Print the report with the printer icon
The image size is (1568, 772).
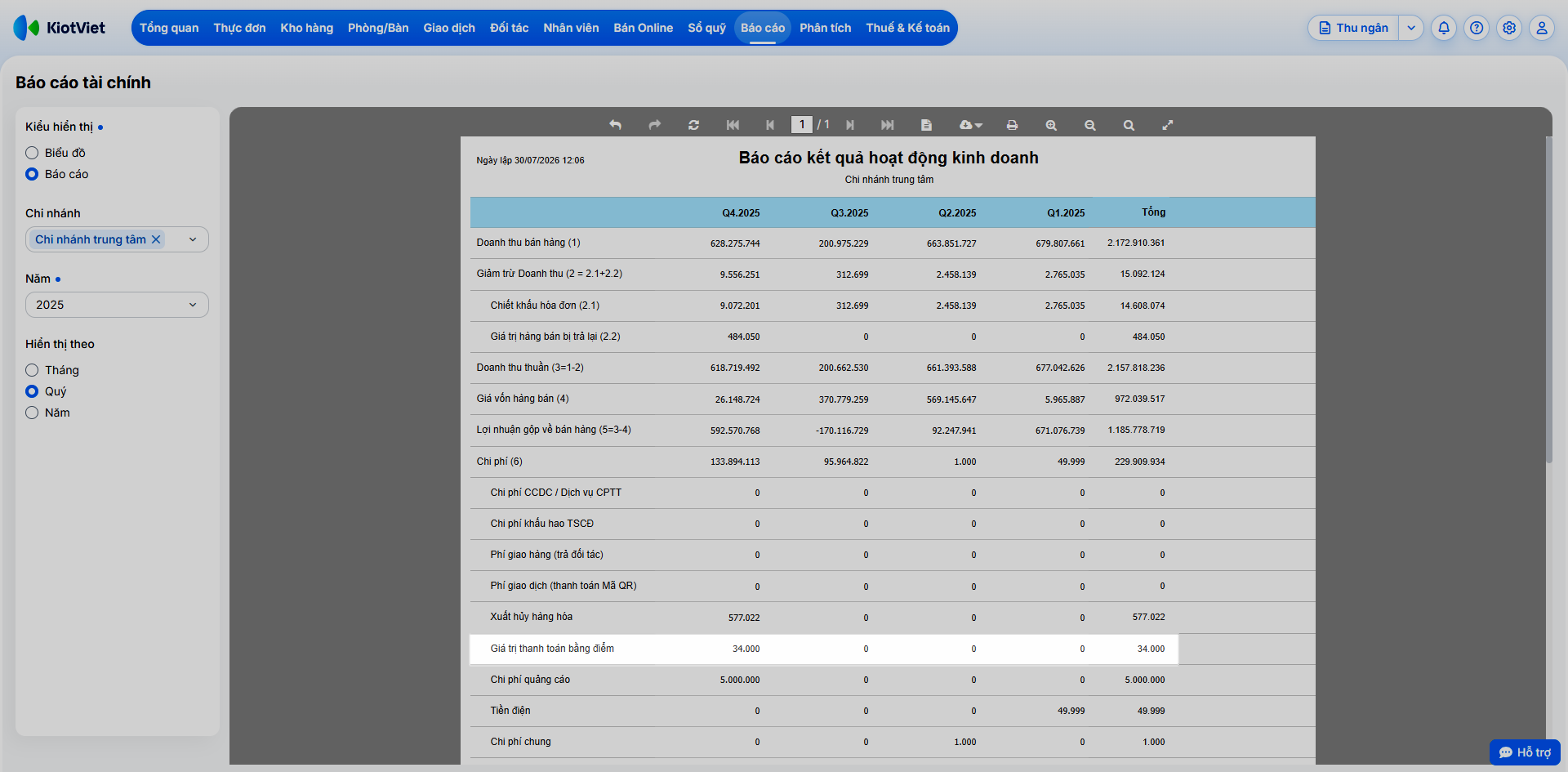point(1012,125)
